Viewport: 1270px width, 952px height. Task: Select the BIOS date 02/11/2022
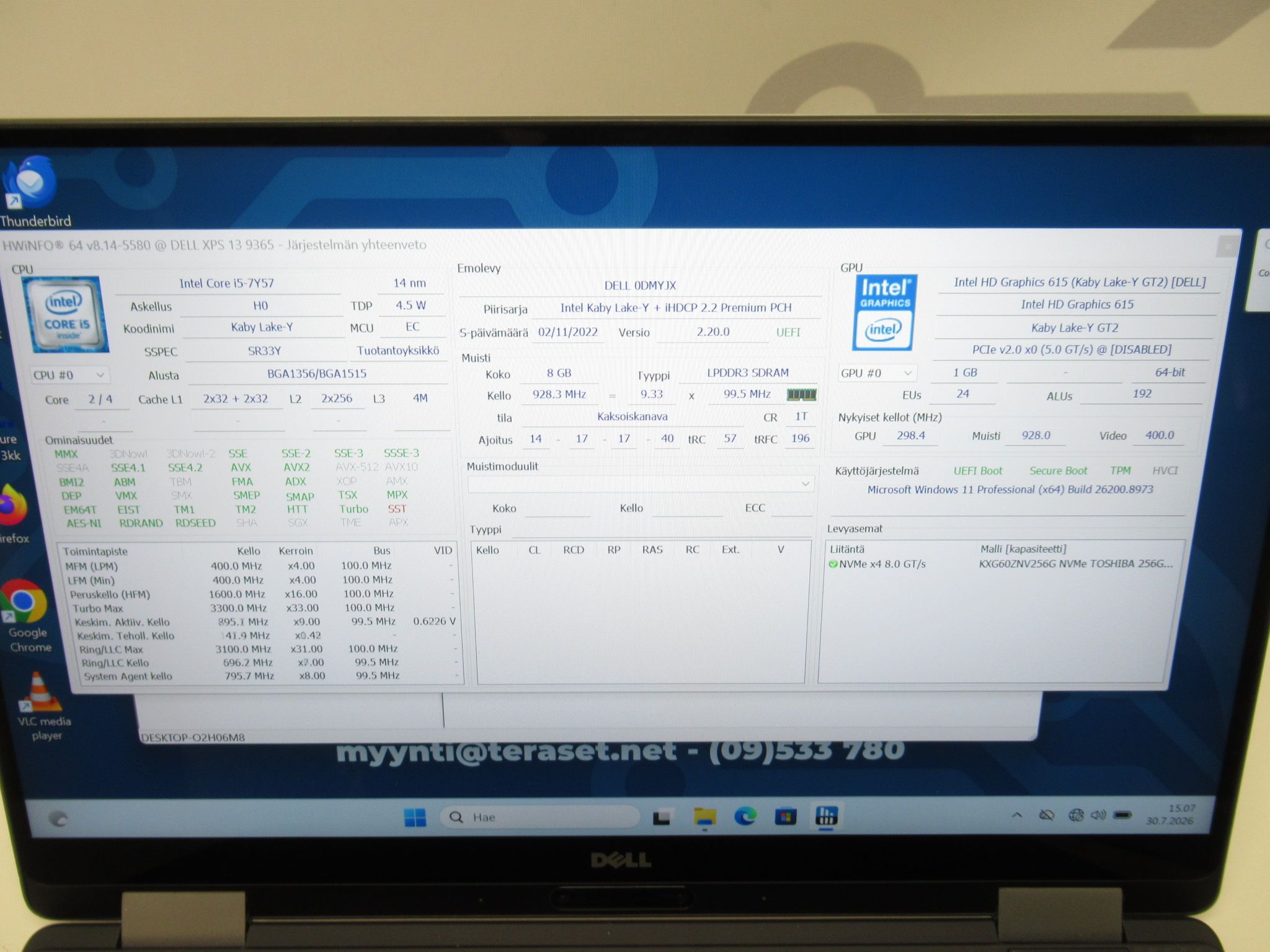tap(567, 332)
